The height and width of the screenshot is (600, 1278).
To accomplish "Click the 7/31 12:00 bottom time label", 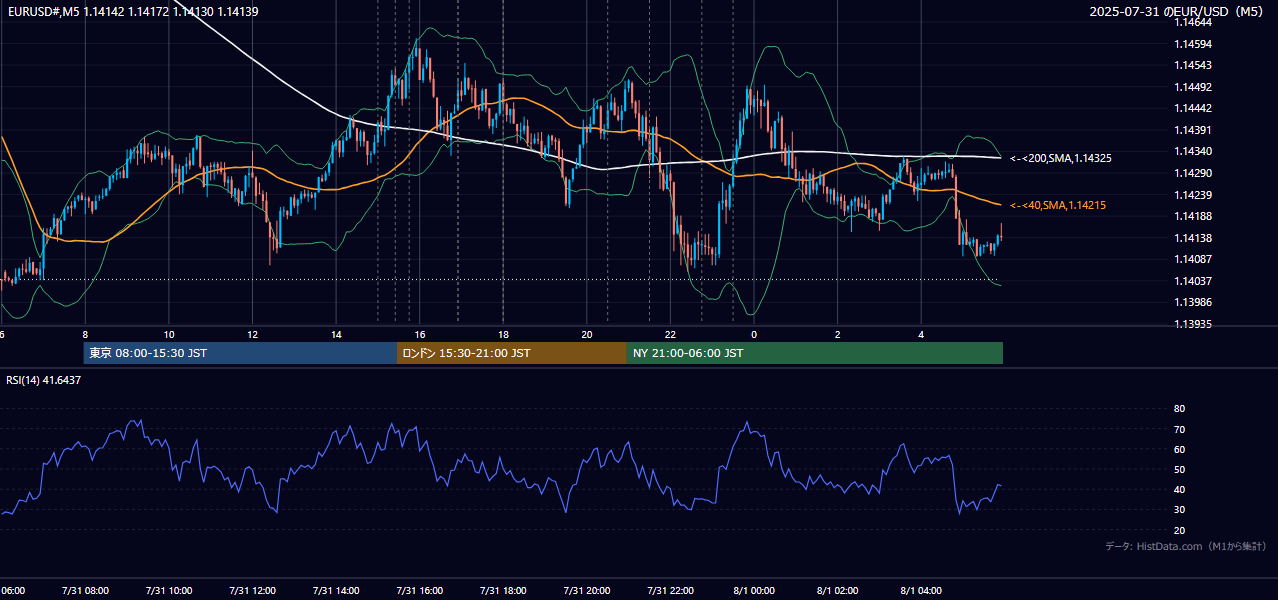I will [x=252, y=591].
